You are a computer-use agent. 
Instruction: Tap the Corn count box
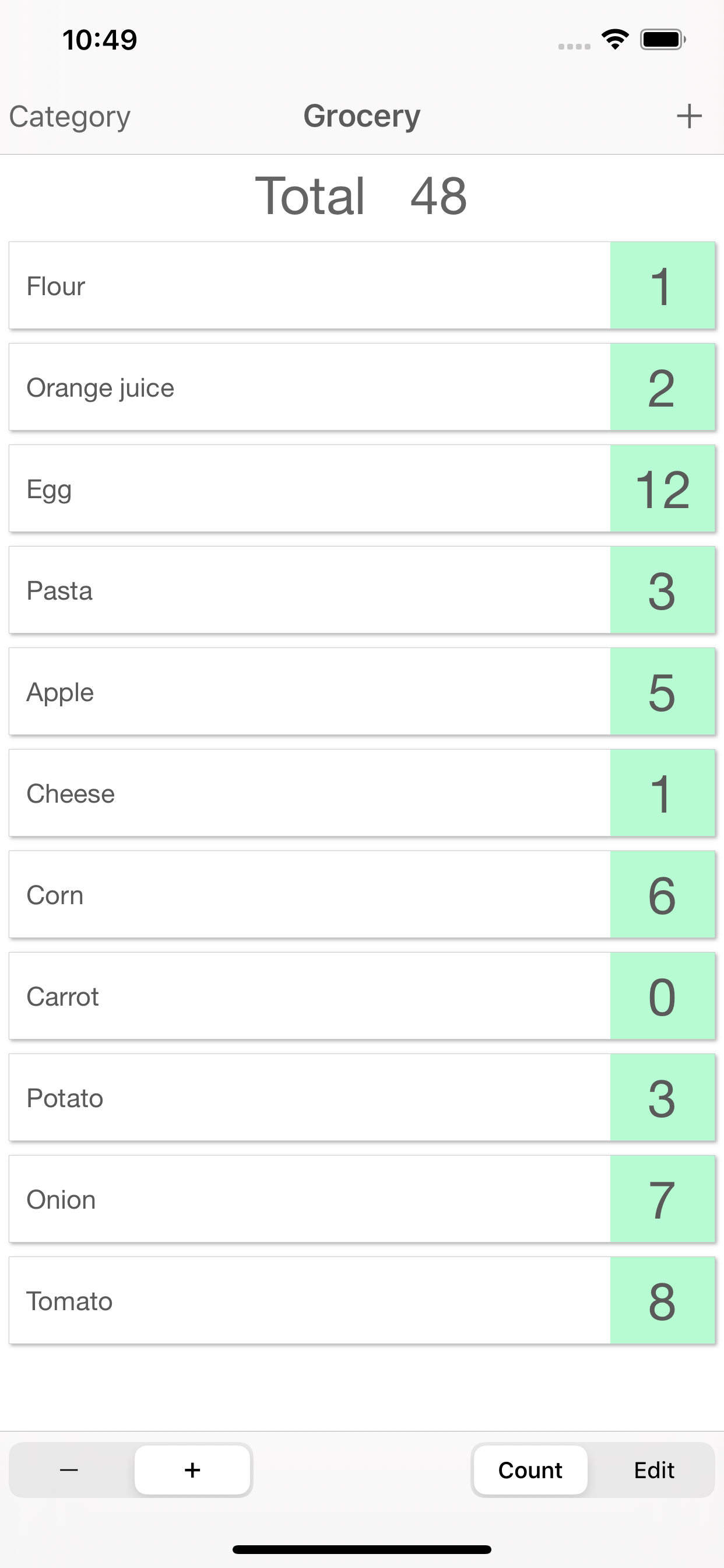(x=662, y=895)
